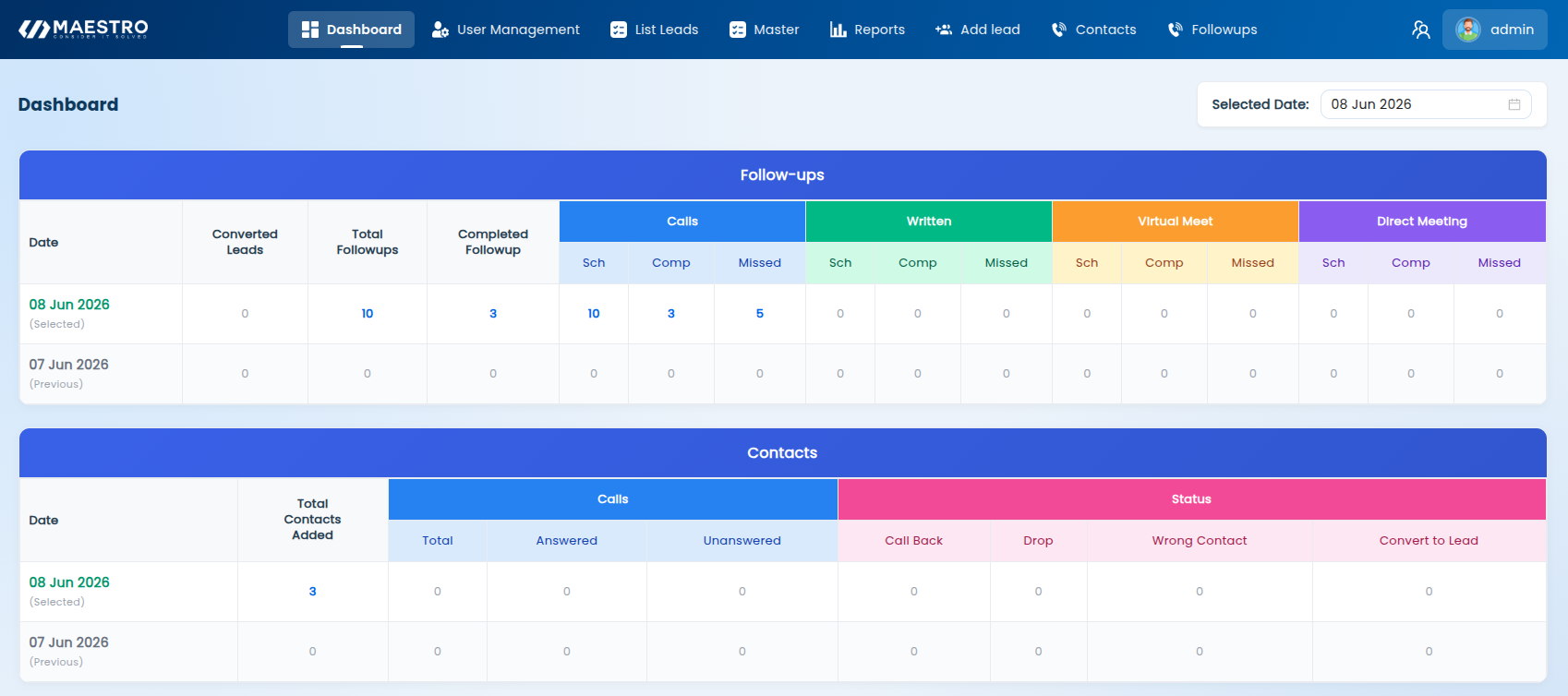Click the List Leads checklist icon
This screenshot has width=1568, height=696.
click(619, 30)
